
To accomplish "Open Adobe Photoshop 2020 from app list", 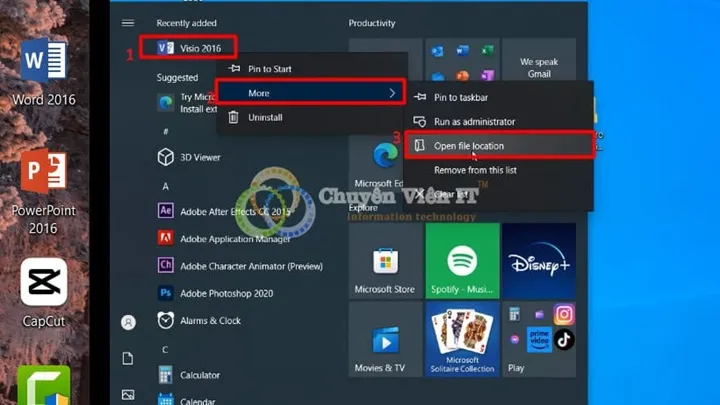I will 225,293.
